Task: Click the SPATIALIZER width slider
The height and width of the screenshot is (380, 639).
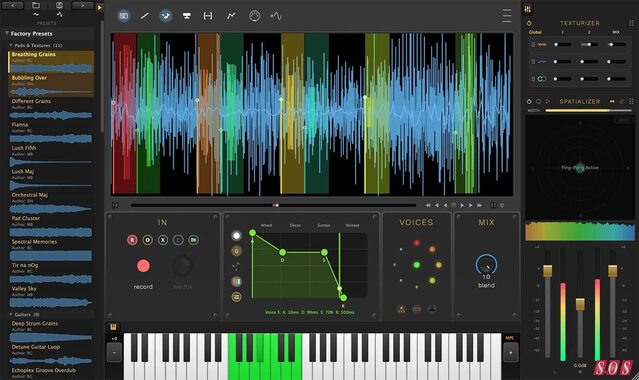Action: click(588, 110)
